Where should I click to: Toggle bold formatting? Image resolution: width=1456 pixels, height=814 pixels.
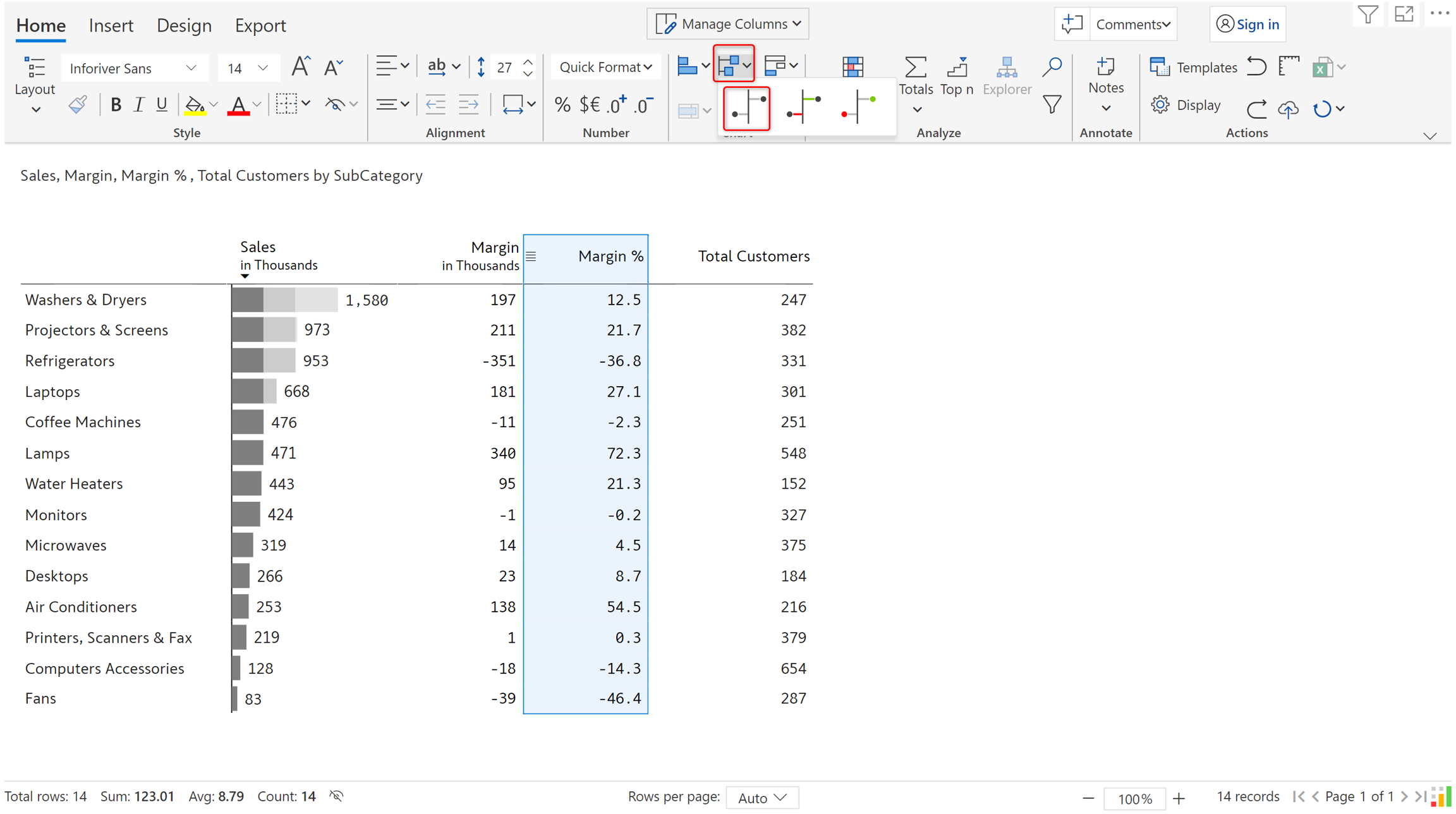click(116, 105)
